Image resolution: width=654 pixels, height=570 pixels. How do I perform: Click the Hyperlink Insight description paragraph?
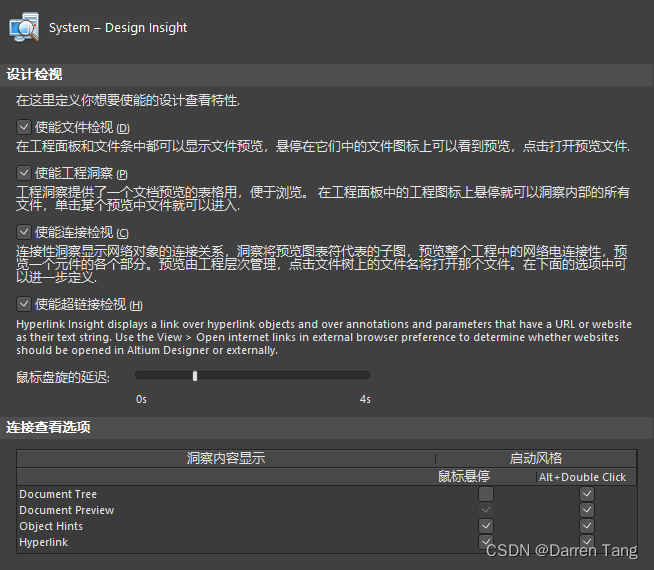point(324,337)
